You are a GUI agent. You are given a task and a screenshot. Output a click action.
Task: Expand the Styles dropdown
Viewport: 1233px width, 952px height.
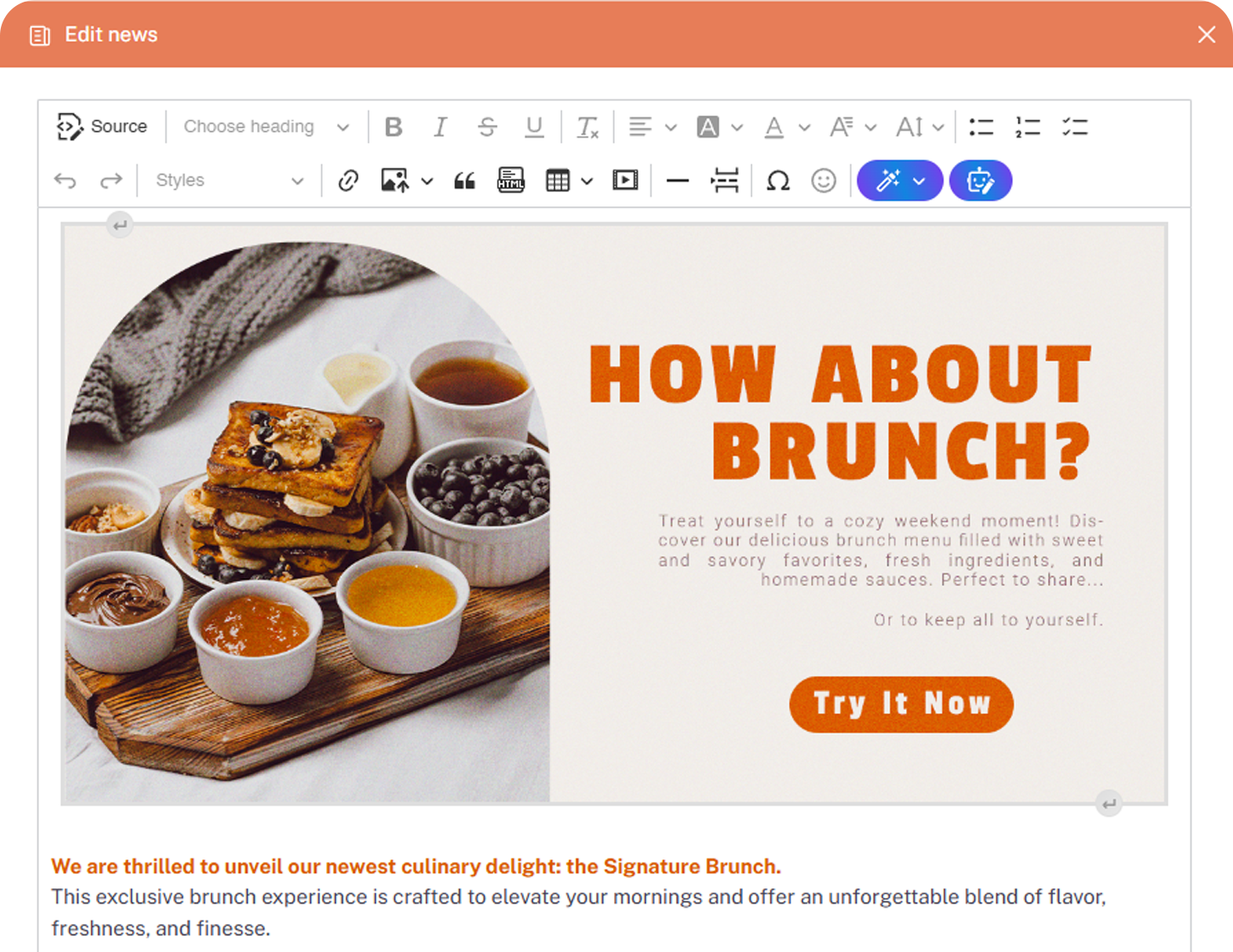229,181
